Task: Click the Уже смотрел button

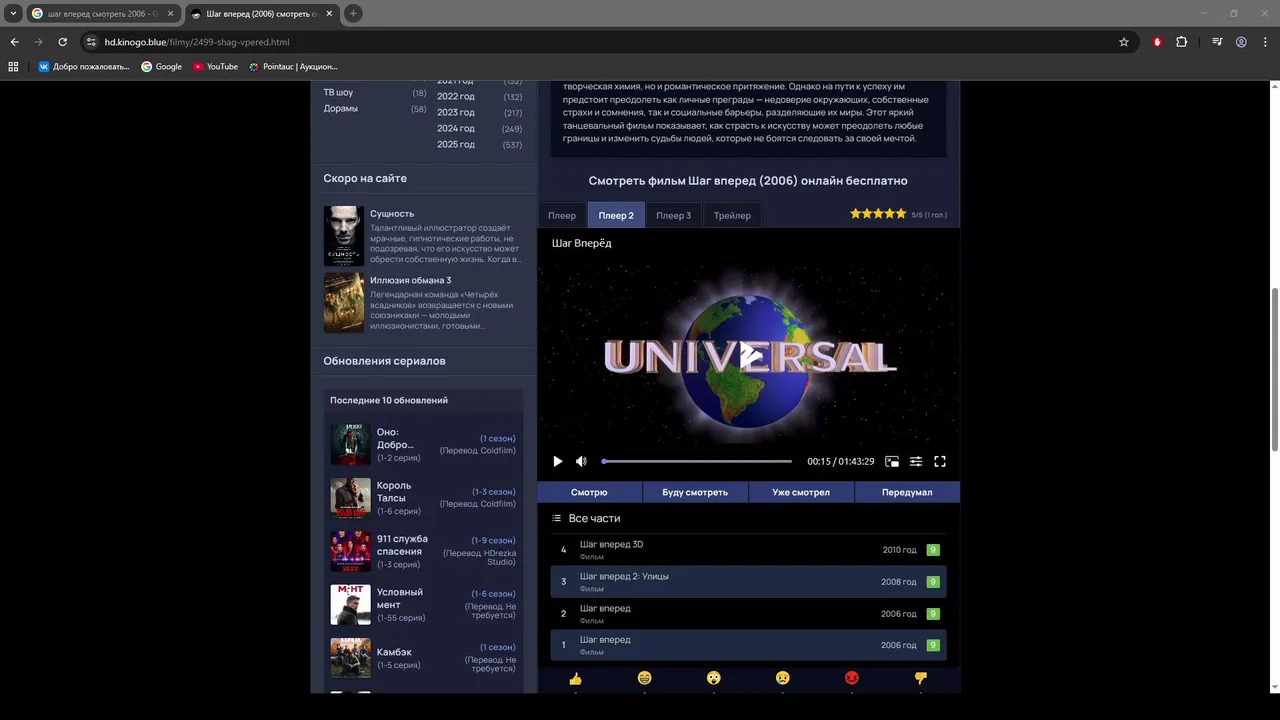Action: [801, 492]
